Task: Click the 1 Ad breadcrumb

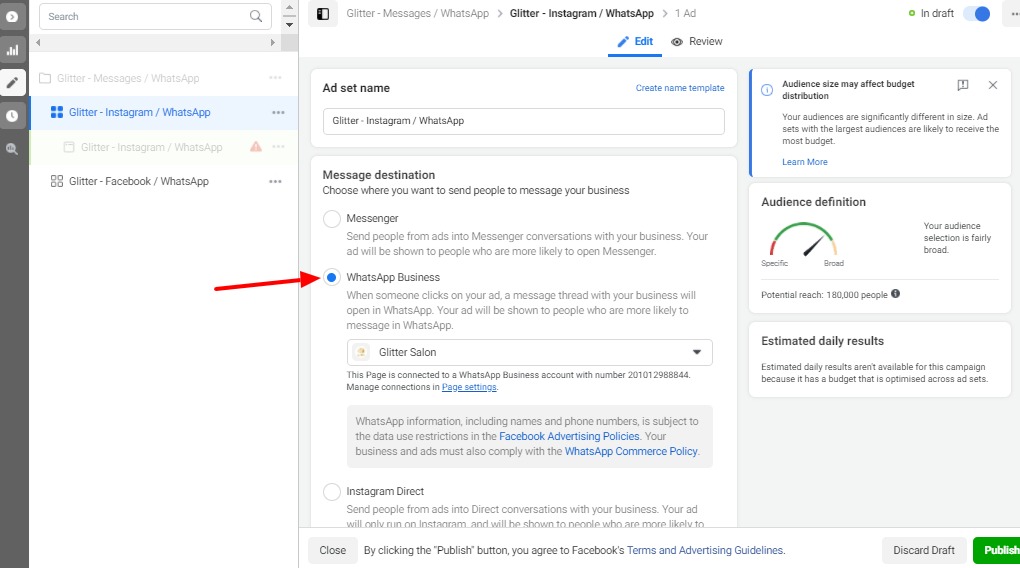Action: point(685,14)
